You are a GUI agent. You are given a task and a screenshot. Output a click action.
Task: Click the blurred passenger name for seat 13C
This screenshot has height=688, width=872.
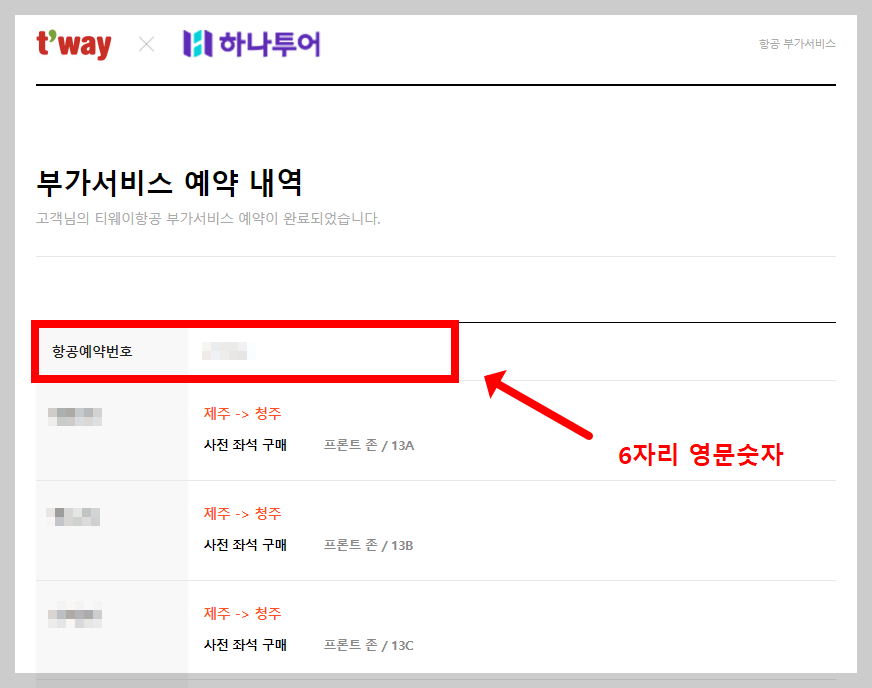(75, 617)
